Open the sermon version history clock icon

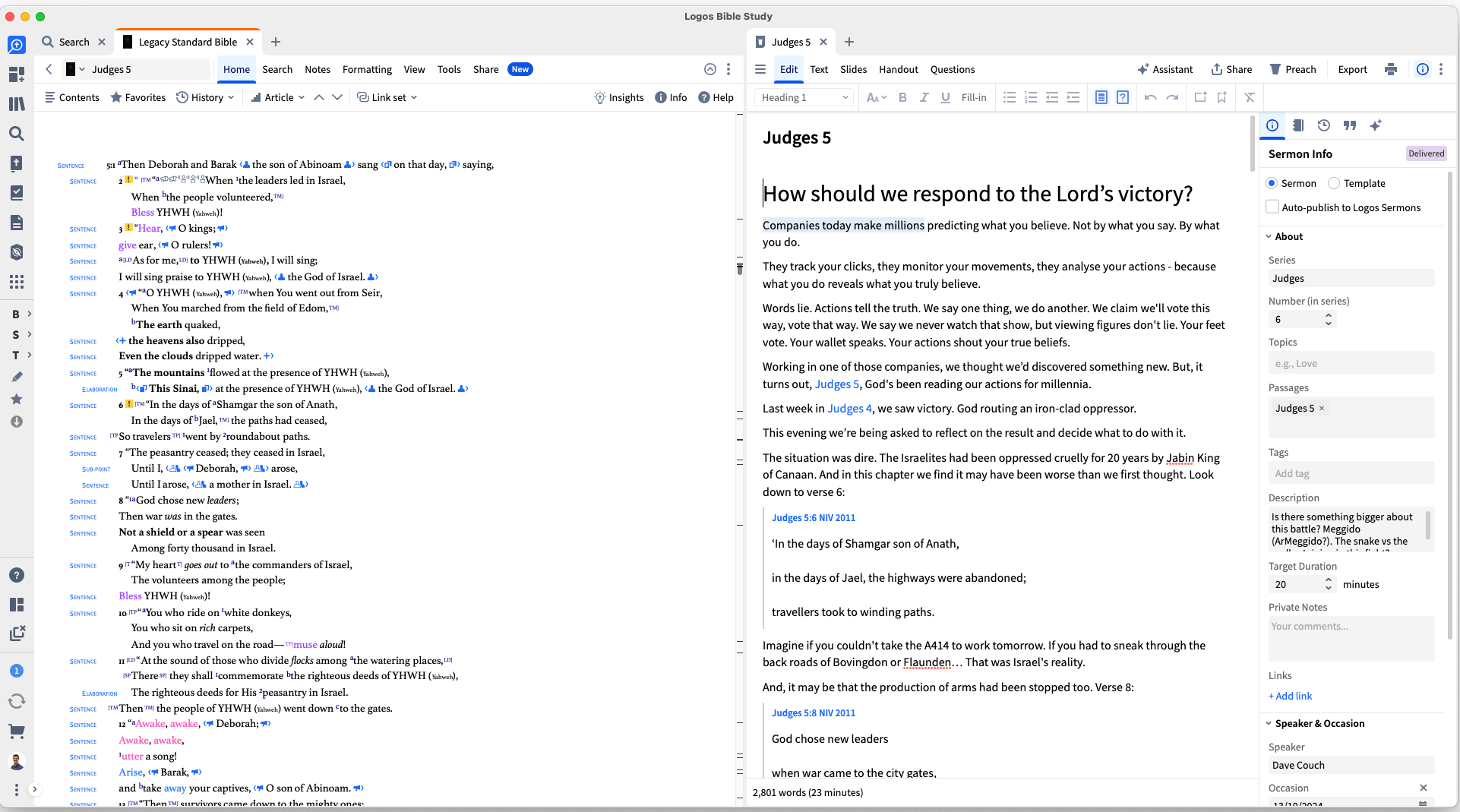[1324, 125]
